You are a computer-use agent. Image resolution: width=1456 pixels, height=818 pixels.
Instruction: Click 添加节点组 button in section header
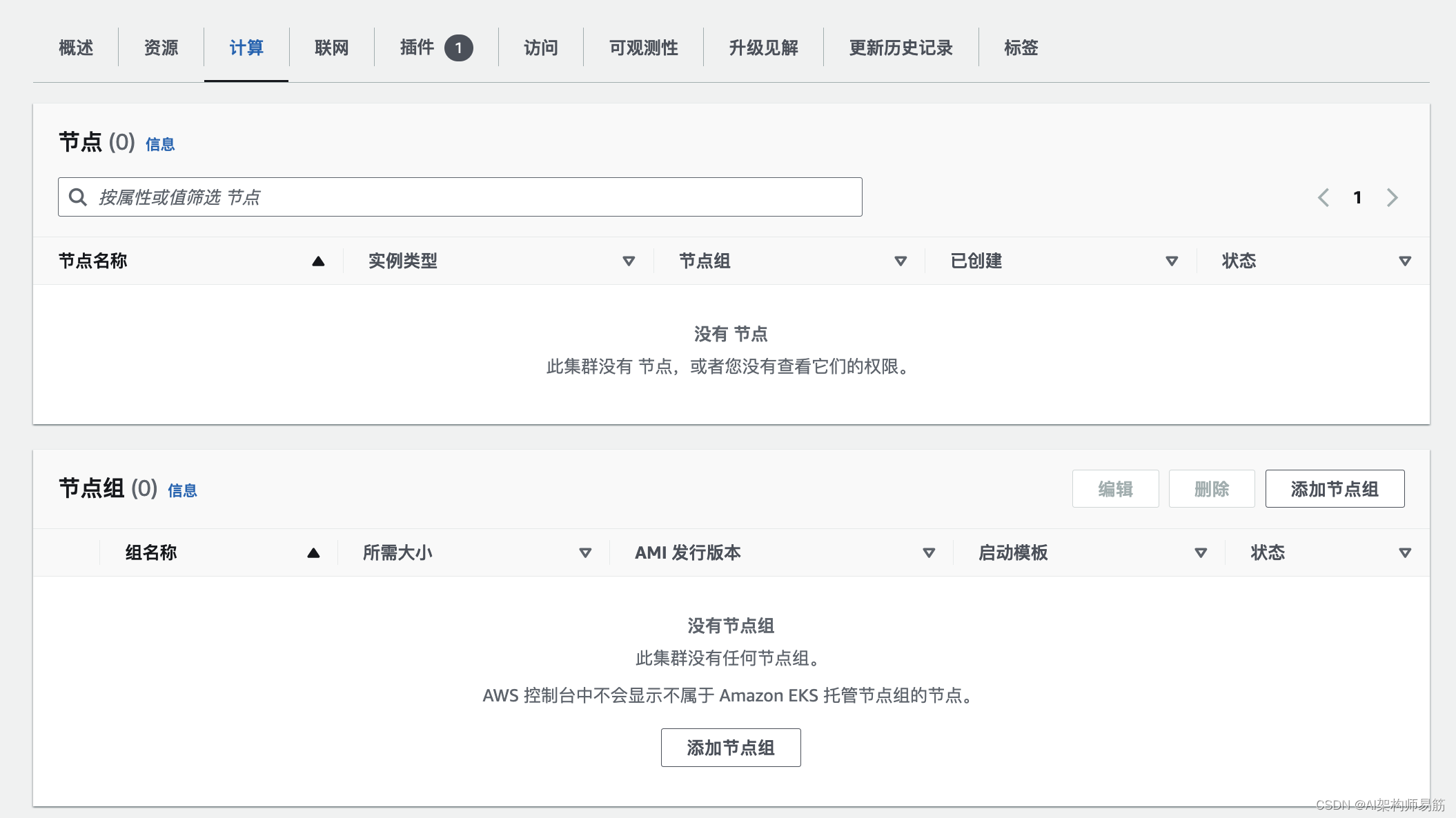click(1335, 489)
